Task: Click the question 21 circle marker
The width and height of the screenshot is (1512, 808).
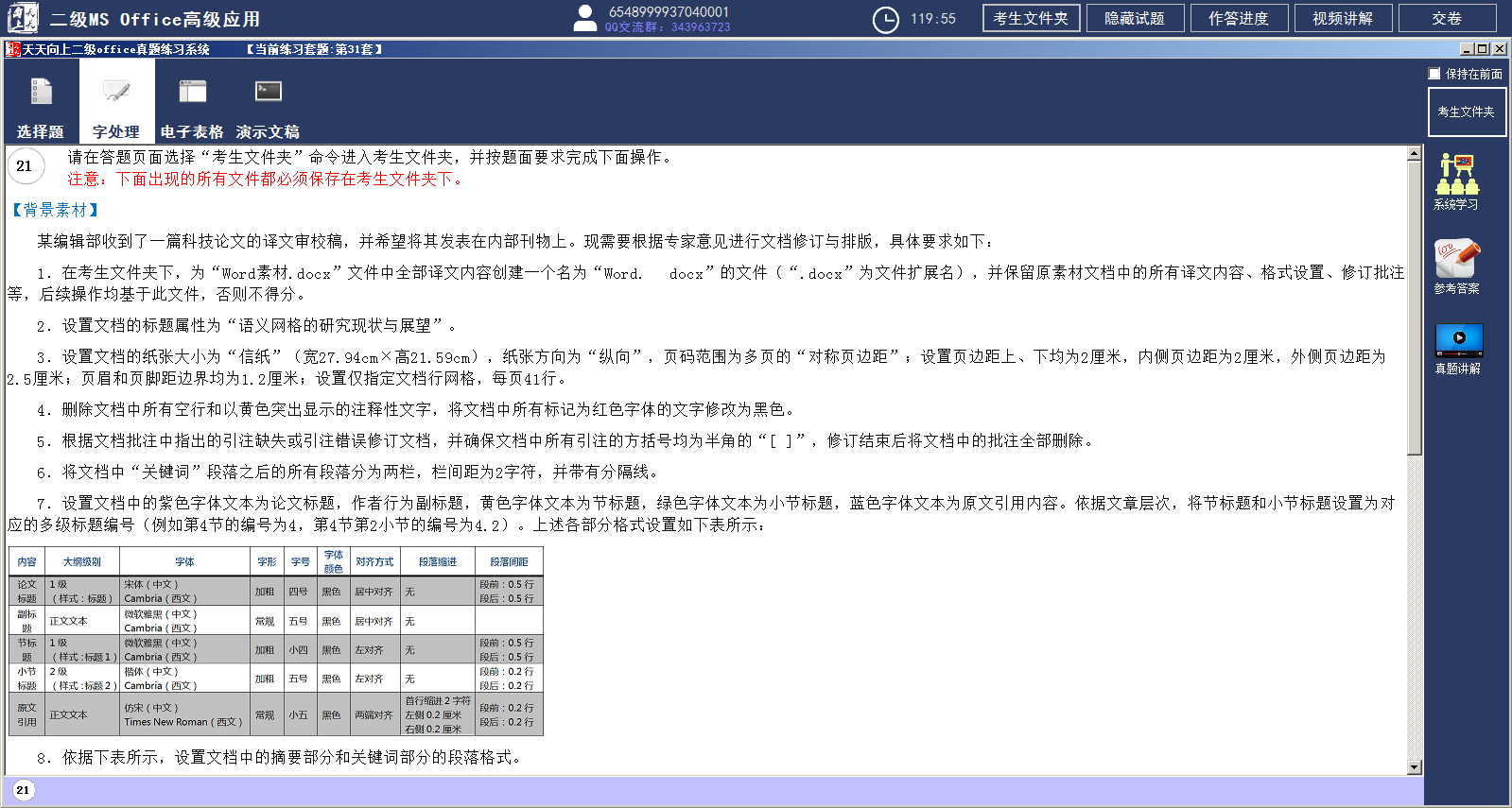Action: pos(25,166)
